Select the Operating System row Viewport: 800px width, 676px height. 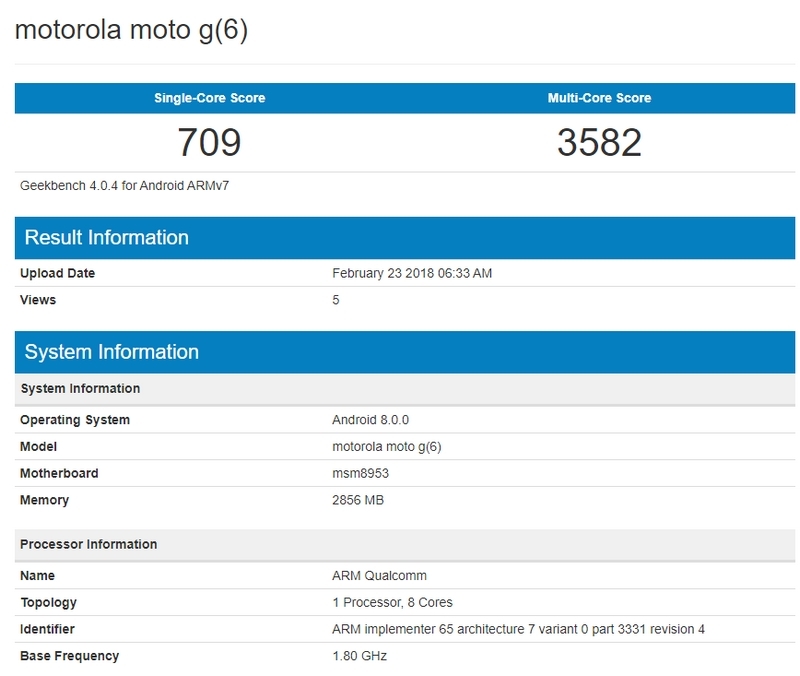[79, 419]
